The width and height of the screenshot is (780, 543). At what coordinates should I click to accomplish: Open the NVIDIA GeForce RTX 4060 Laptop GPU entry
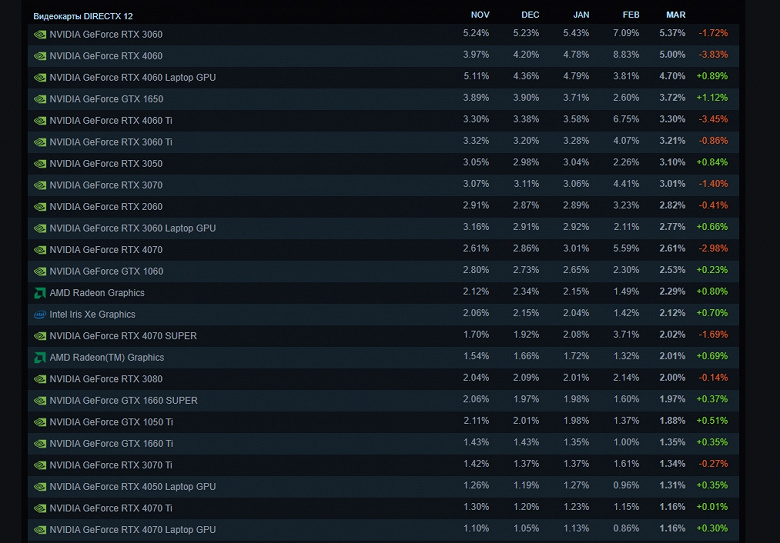(x=132, y=77)
